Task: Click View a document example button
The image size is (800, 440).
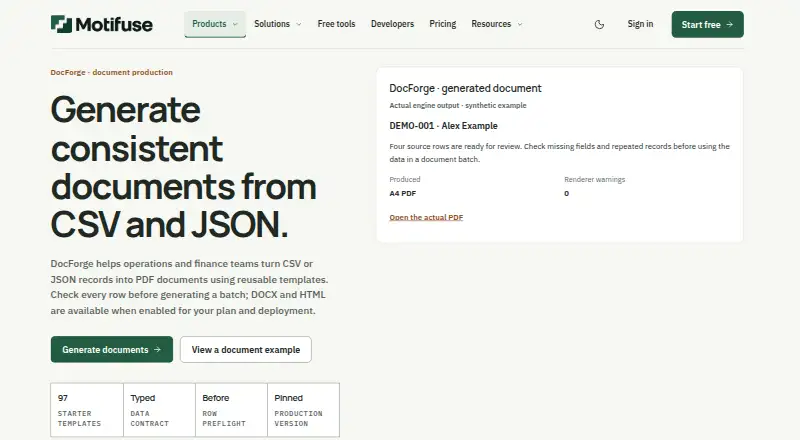Action: pyautogui.click(x=246, y=350)
